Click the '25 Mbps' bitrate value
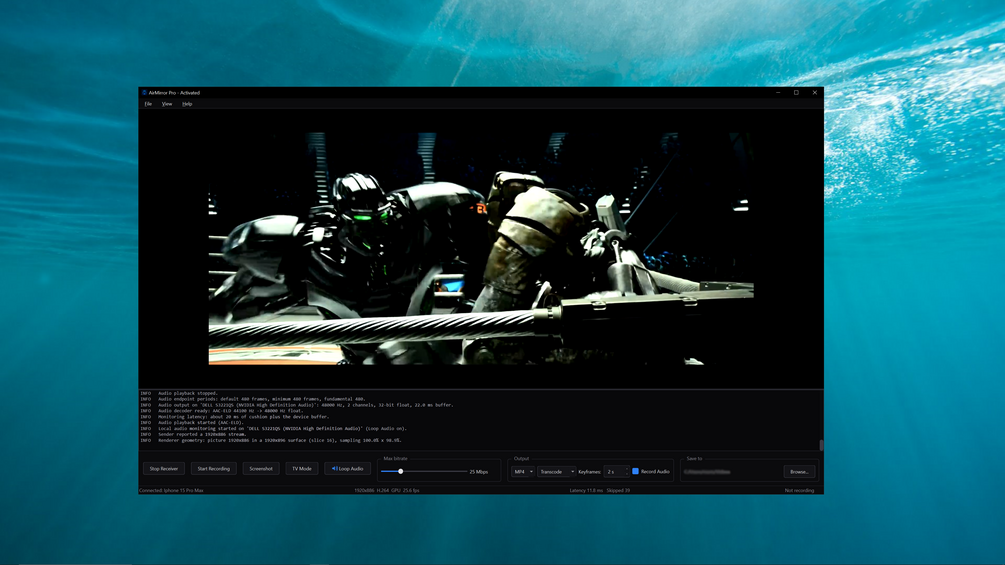This screenshot has width=1005, height=565. click(x=479, y=472)
